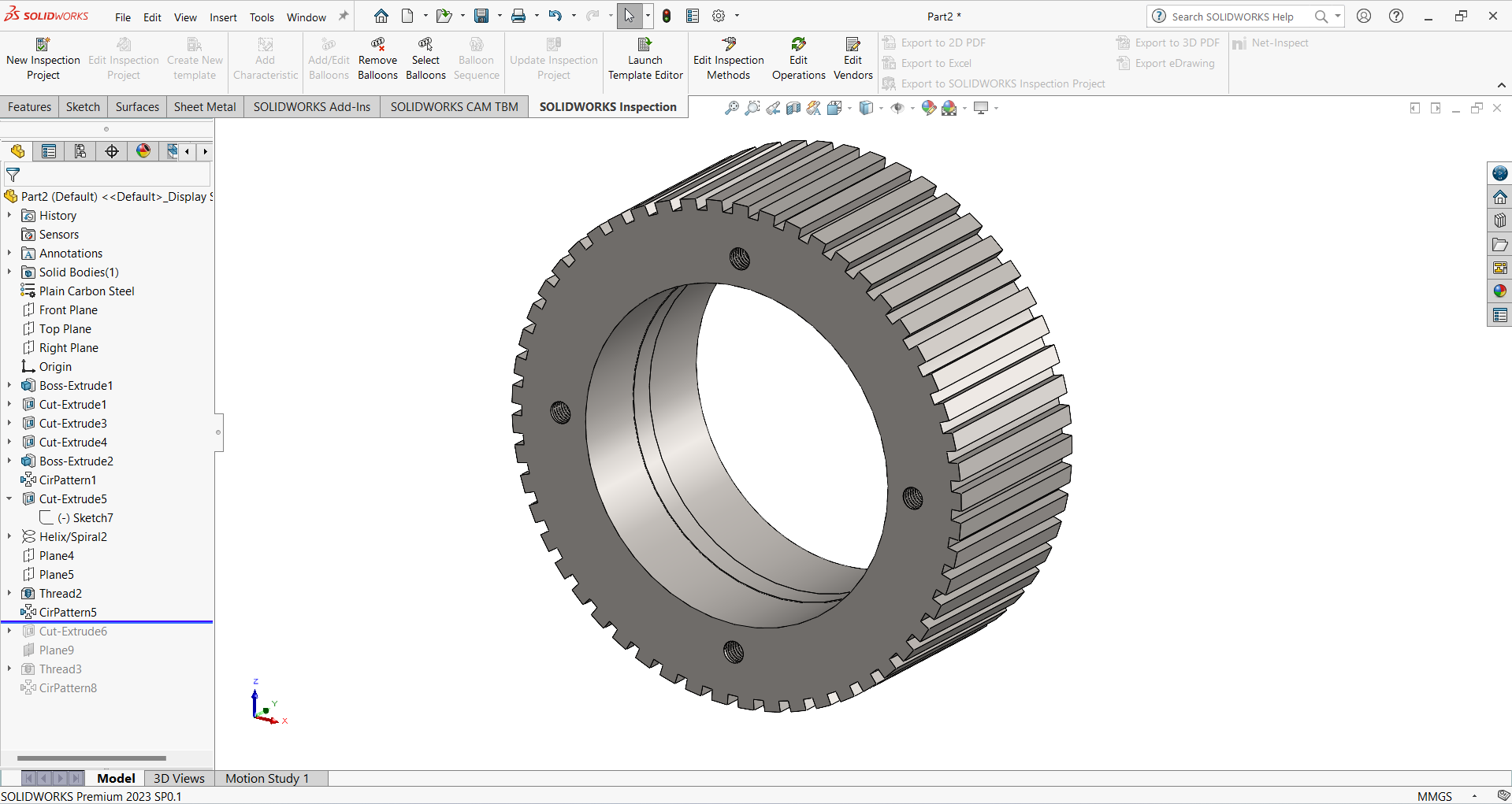This screenshot has width=1512, height=804.
Task: Pin the menu bar with pushpin
Action: tap(344, 17)
